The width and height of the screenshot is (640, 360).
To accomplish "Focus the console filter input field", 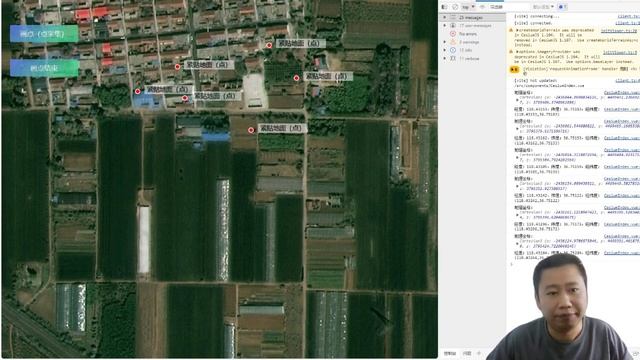I will click(x=508, y=7).
